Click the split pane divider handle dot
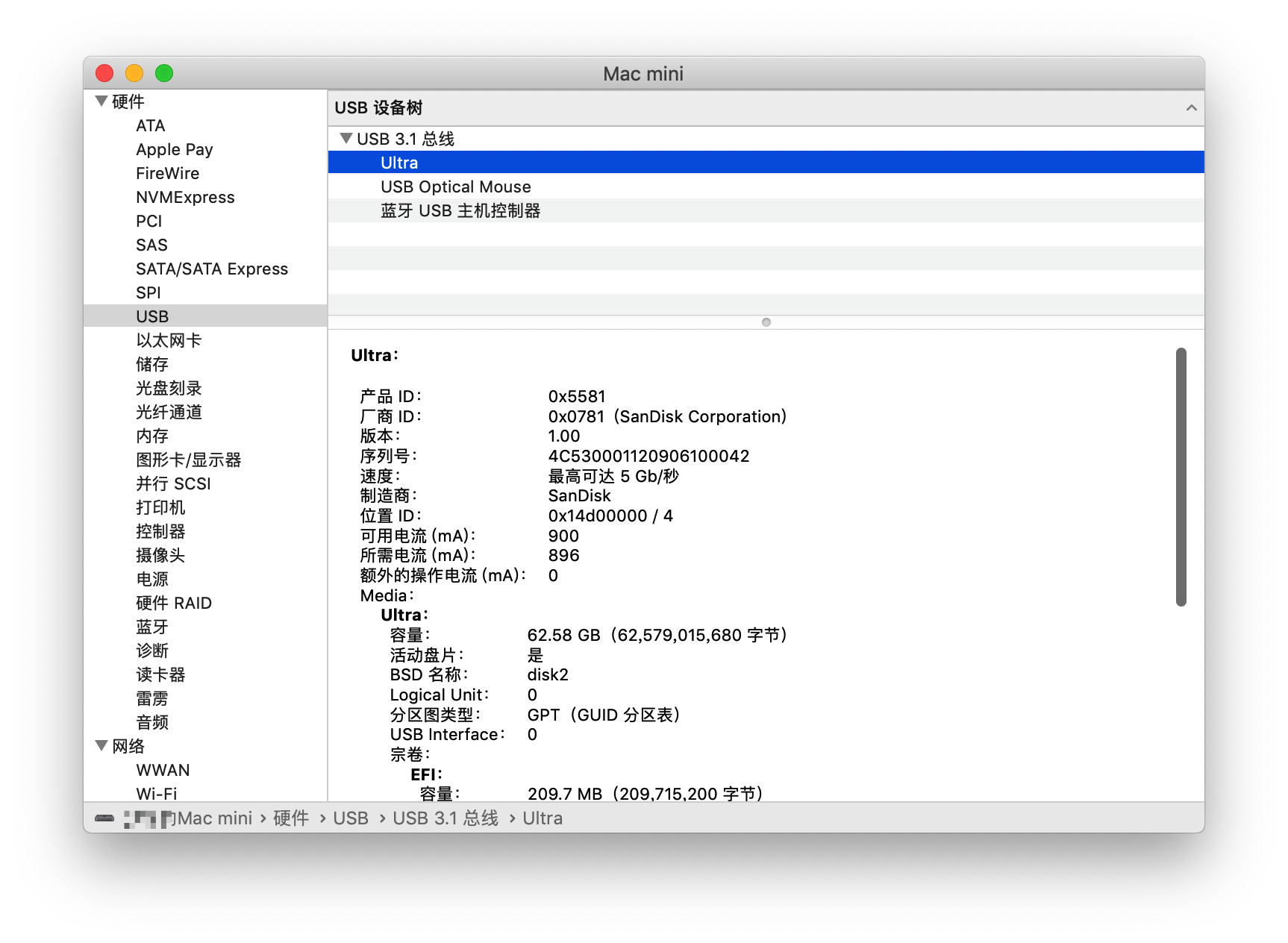This screenshot has height=943, width=1288. pos(766,322)
